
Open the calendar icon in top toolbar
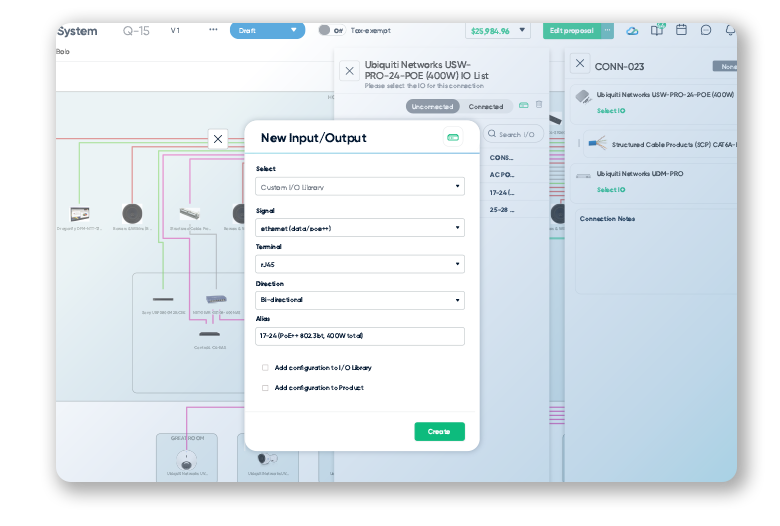pyautogui.click(x=681, y=31)
